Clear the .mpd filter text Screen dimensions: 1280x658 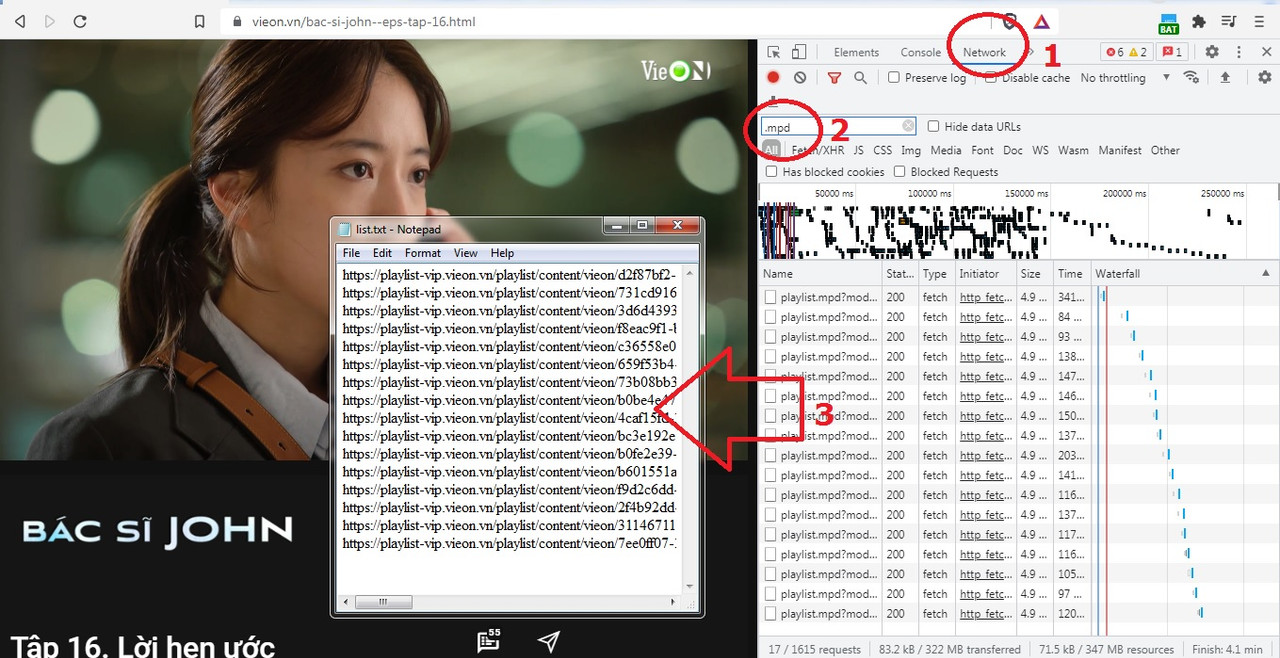(908, 126)
